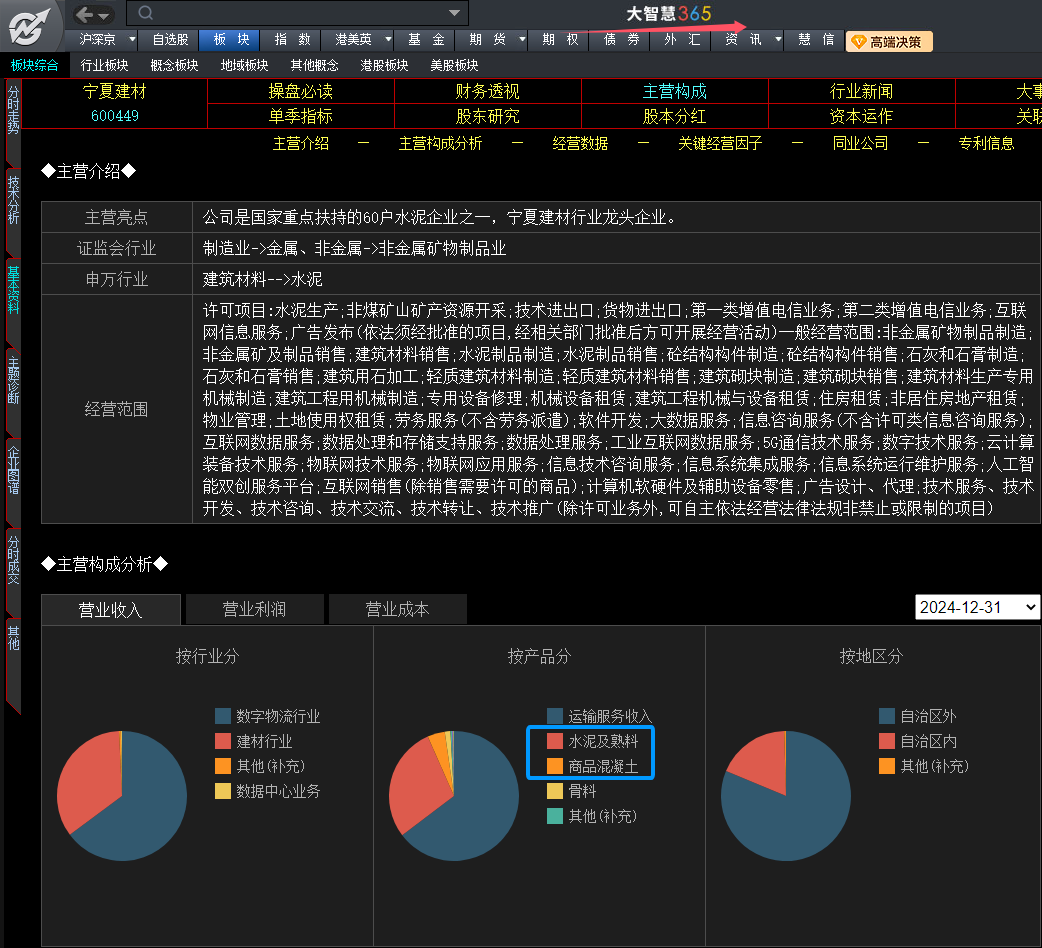
Task: Select the 营业收入 tab
Action: [x=111, y=610]
